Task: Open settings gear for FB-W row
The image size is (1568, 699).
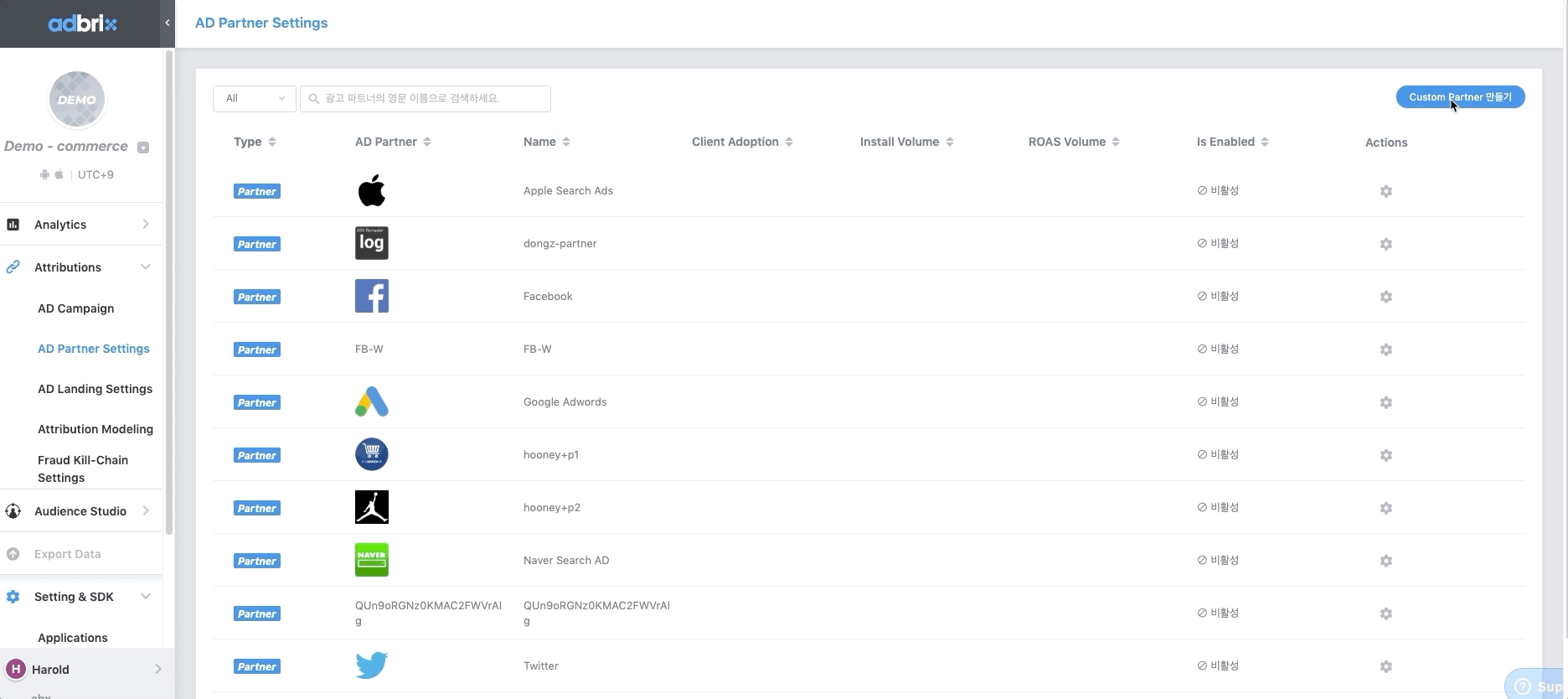Action: coord(1386,349)
